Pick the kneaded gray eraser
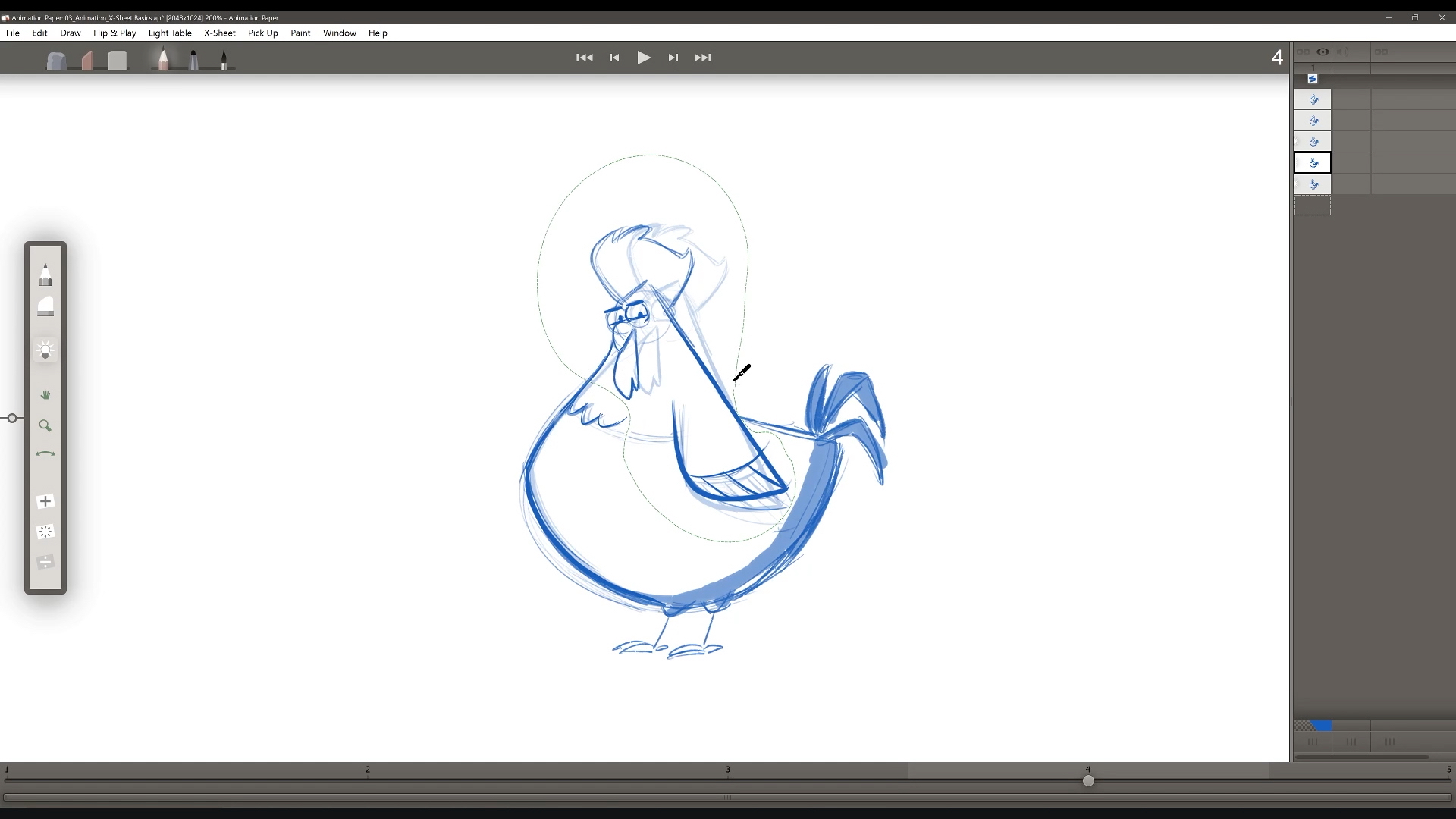This screenshot has height=819, width=1456. coord(56,61)
